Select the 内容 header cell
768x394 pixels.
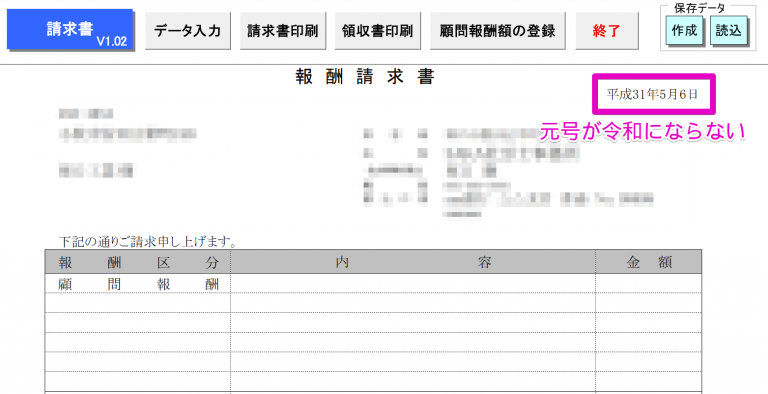point(413,262)
